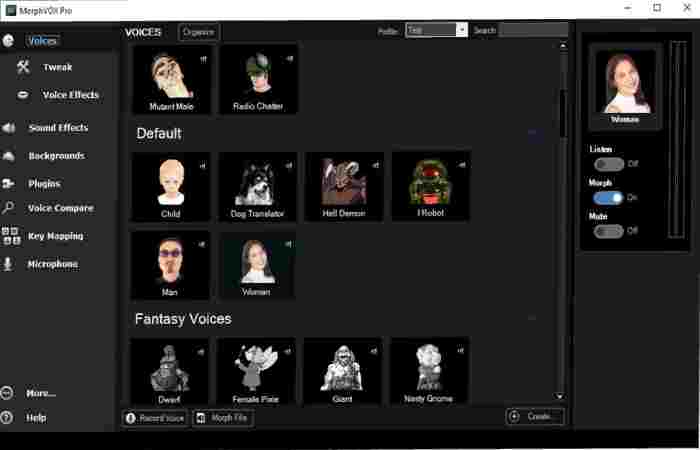Choose the Female Pixie voice
Viewport: 700px width, 450px height.
[x=256, y=372]
